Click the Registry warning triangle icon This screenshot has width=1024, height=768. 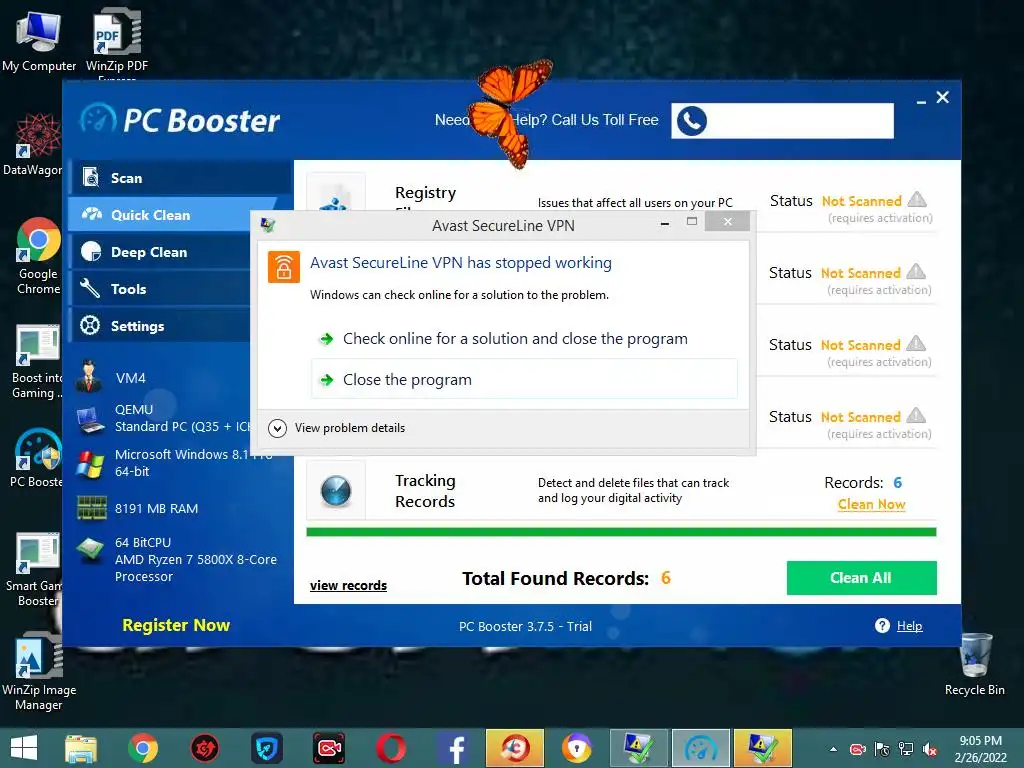(x=918, y=199)
